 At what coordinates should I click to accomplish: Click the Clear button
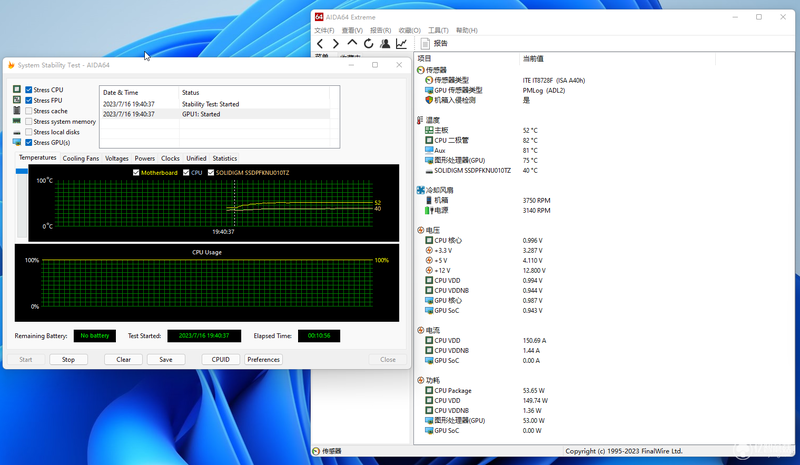[123, 359]
